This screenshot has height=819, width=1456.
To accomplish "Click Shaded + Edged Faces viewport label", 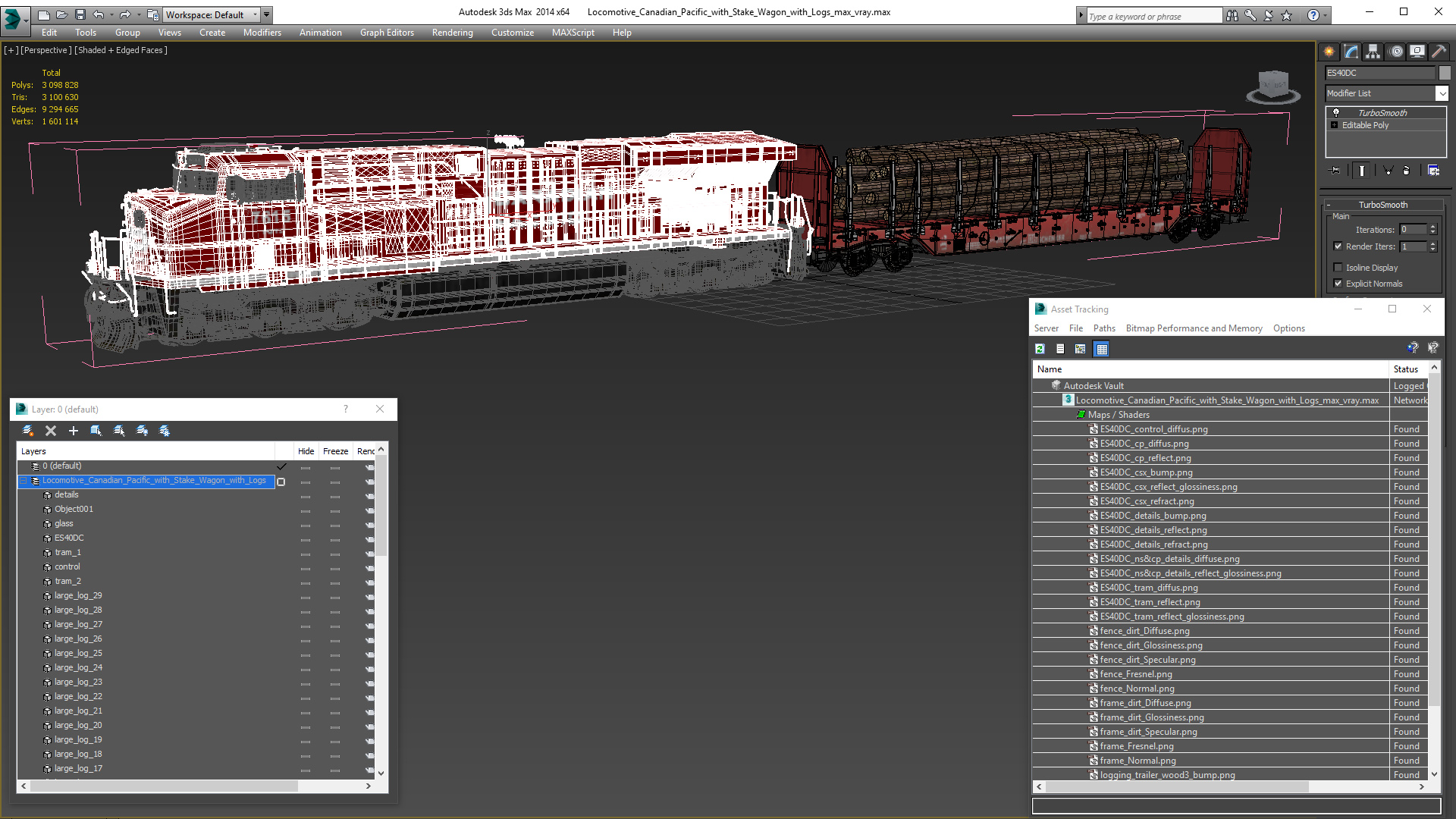I will pyautogui.click(x=121, y=50).
